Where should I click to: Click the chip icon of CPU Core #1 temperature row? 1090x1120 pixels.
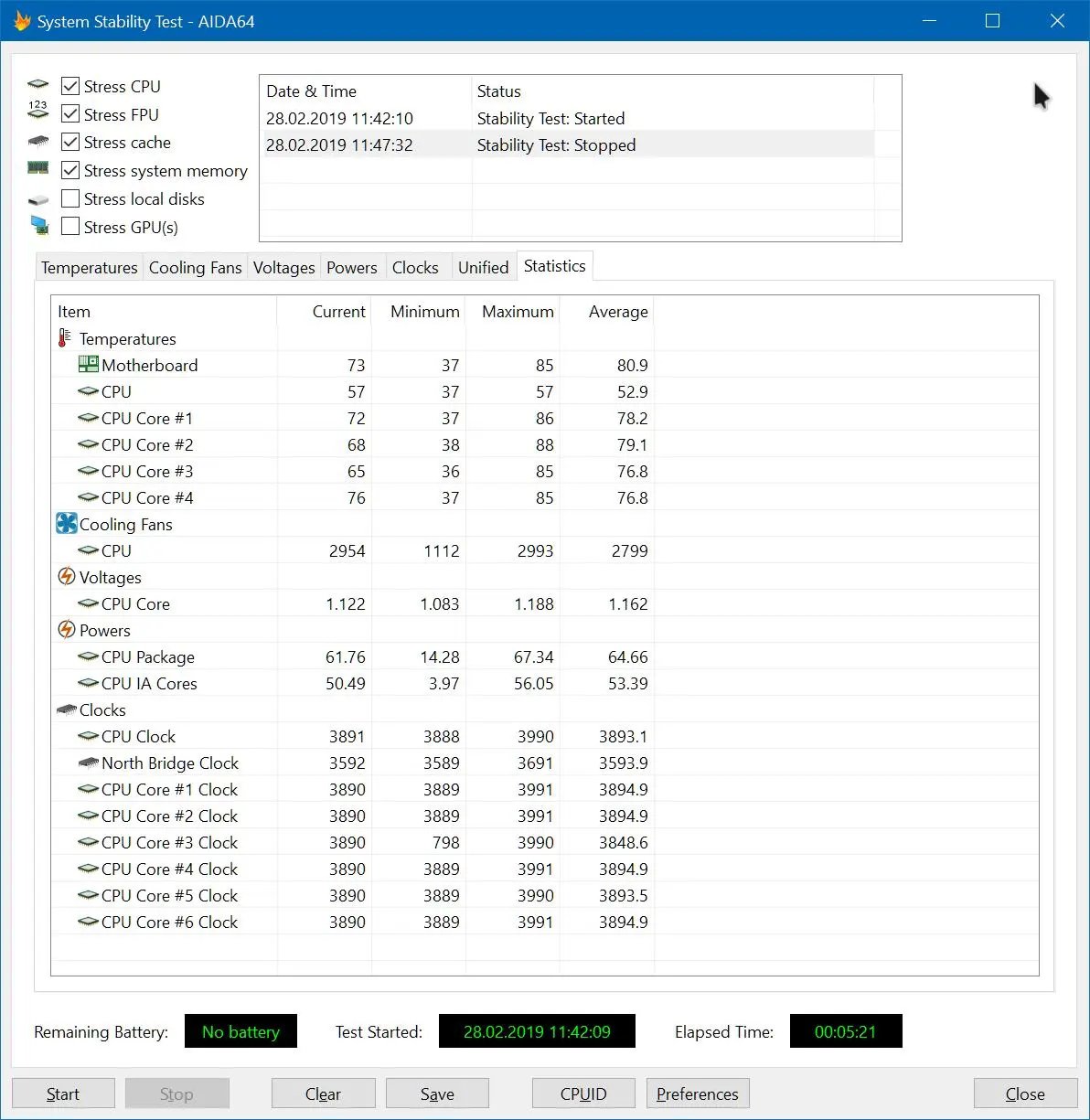pos(89,418)
